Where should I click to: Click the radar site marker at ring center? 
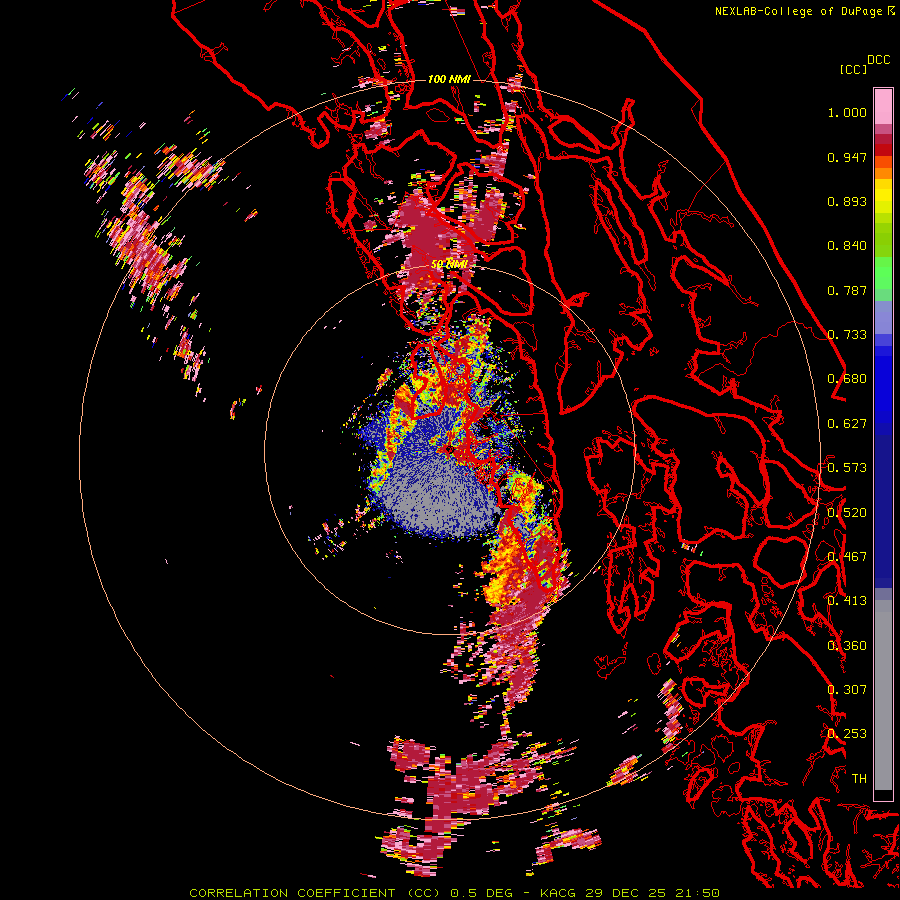click(449, 449)
